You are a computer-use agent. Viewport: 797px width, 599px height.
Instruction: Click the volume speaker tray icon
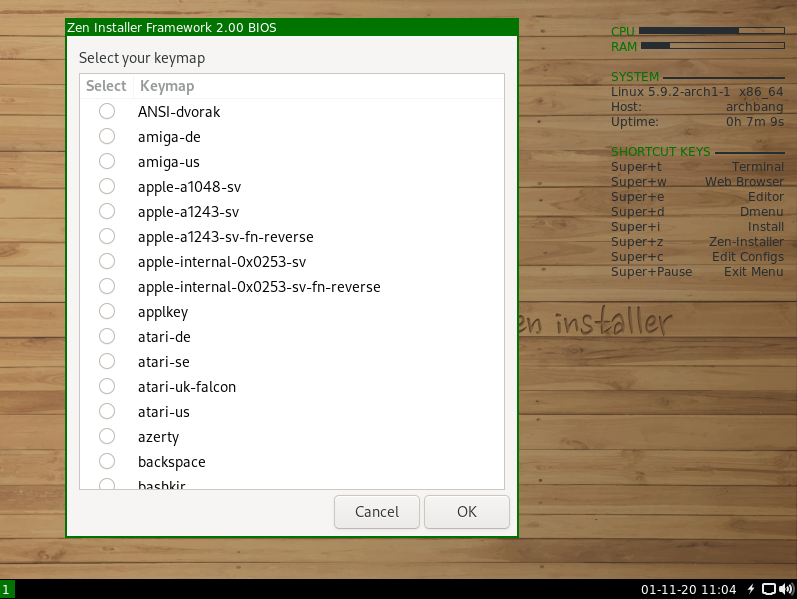(786, 589)
